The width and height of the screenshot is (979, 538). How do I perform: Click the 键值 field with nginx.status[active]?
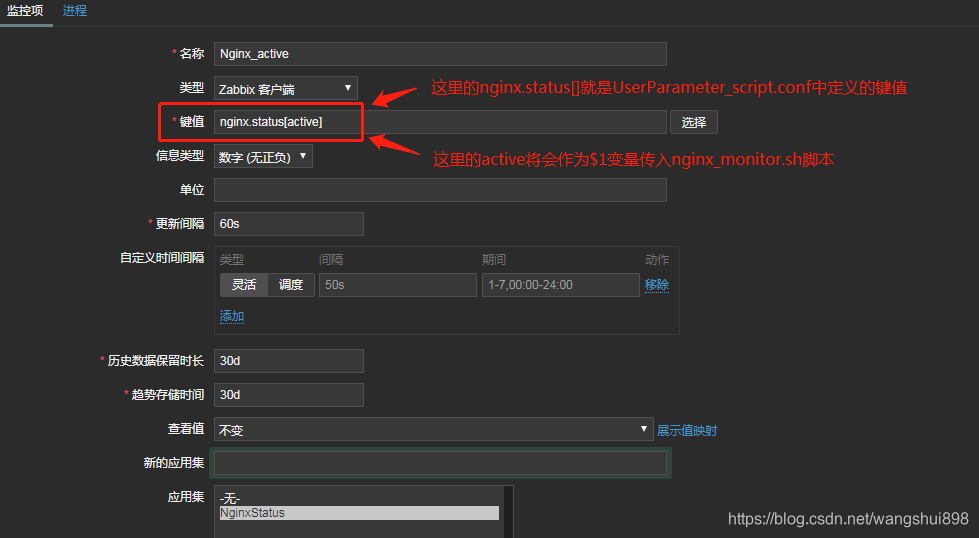coord(440,122)
